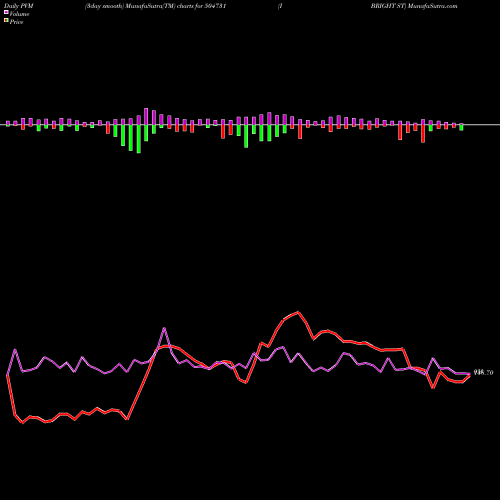500x500 pixels.
Task: Click the 'BRIGHT ST) MunafaSutra.com' label
Action: click(x=414, y=6)
